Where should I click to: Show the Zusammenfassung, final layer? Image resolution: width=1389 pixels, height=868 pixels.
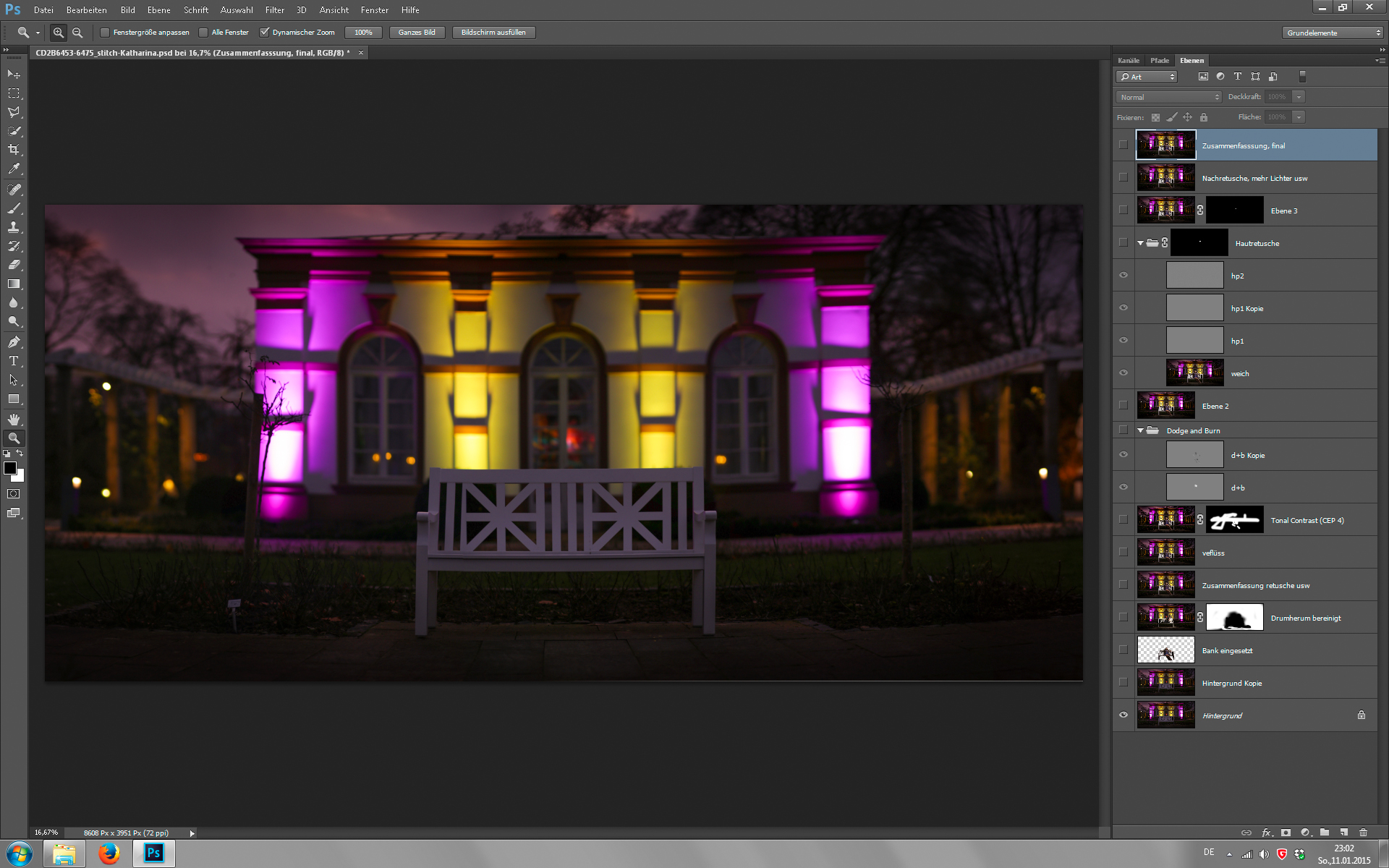tap(1123, 145)
